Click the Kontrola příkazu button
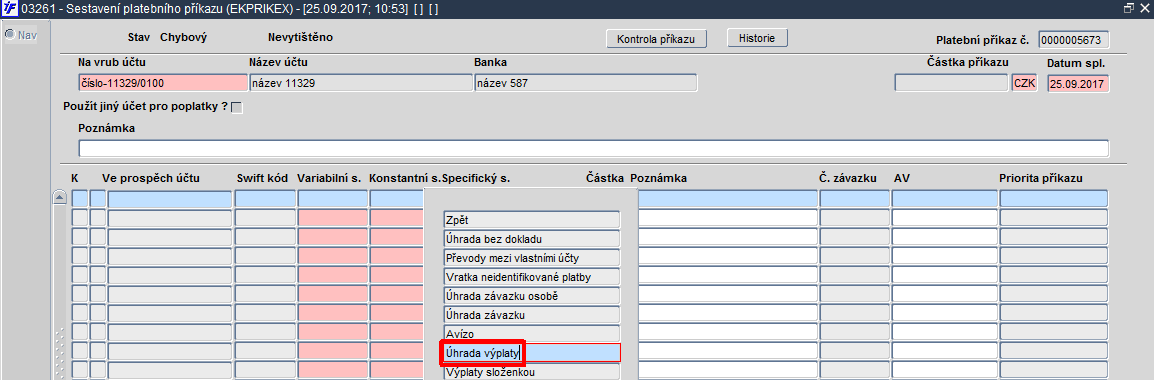1154x380 pixels. [656, 38]
